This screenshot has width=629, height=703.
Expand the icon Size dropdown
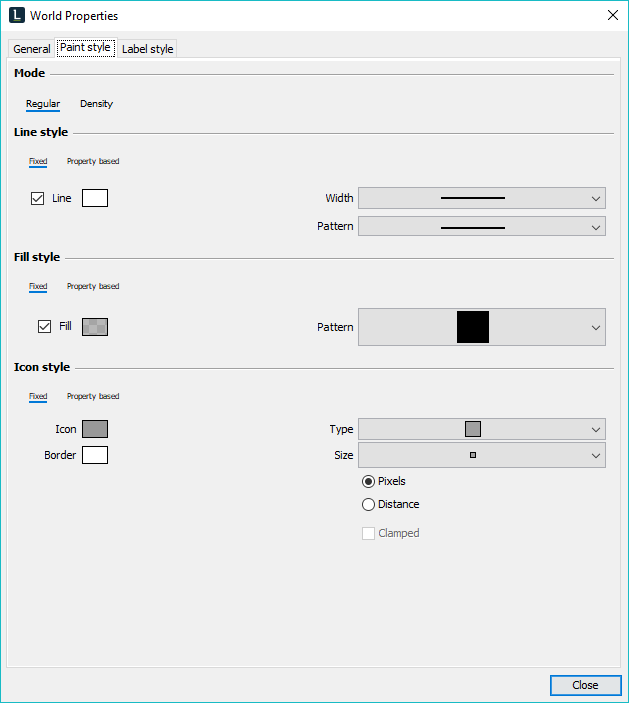pyautogui.click(x=481, y=455)
